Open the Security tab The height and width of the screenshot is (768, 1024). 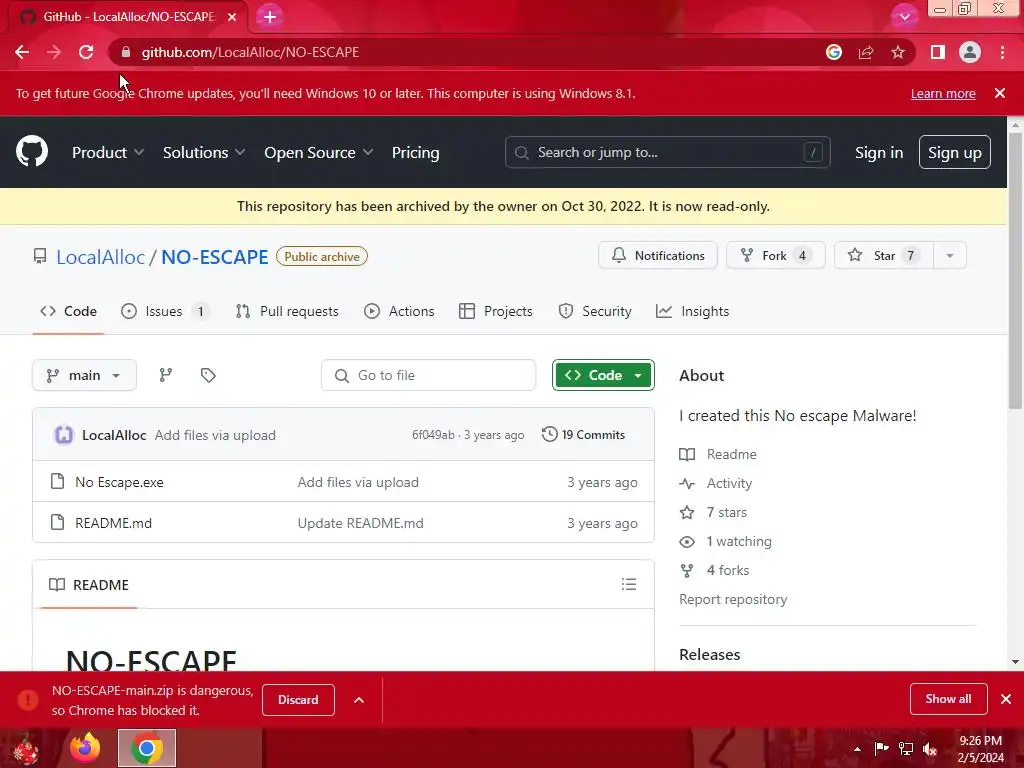click(595, 312)
